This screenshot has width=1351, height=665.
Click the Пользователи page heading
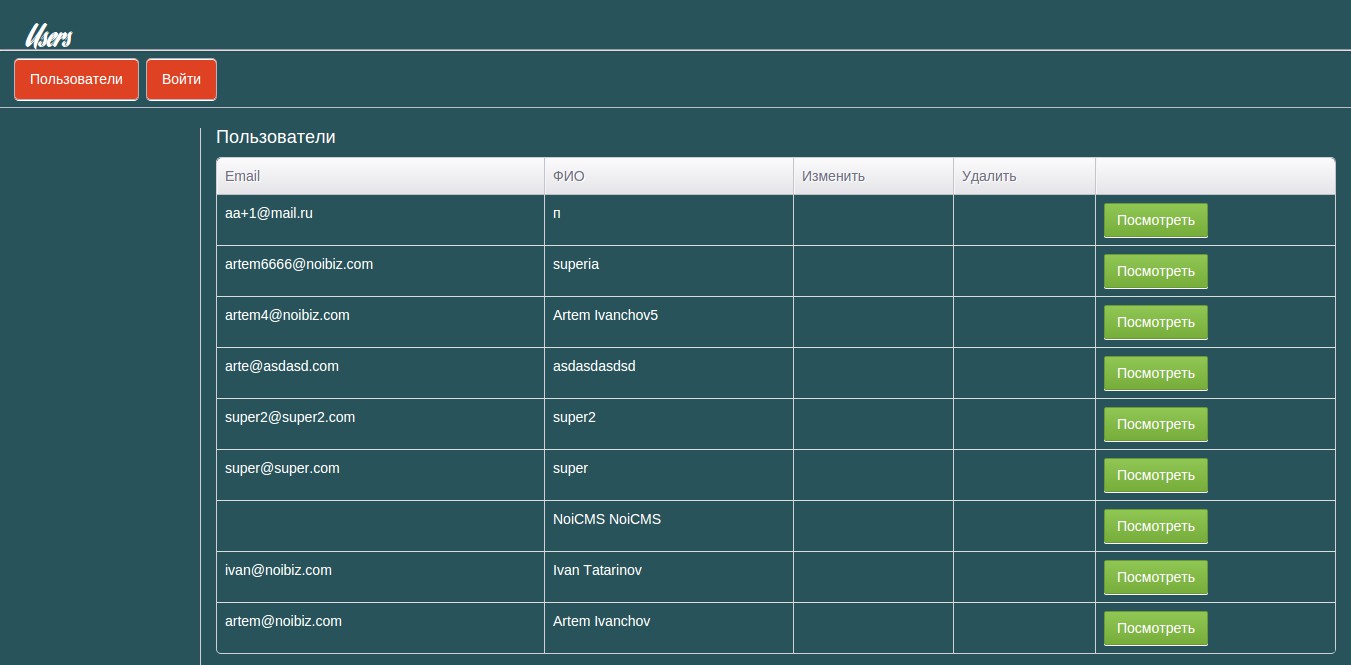pos(276,137)
